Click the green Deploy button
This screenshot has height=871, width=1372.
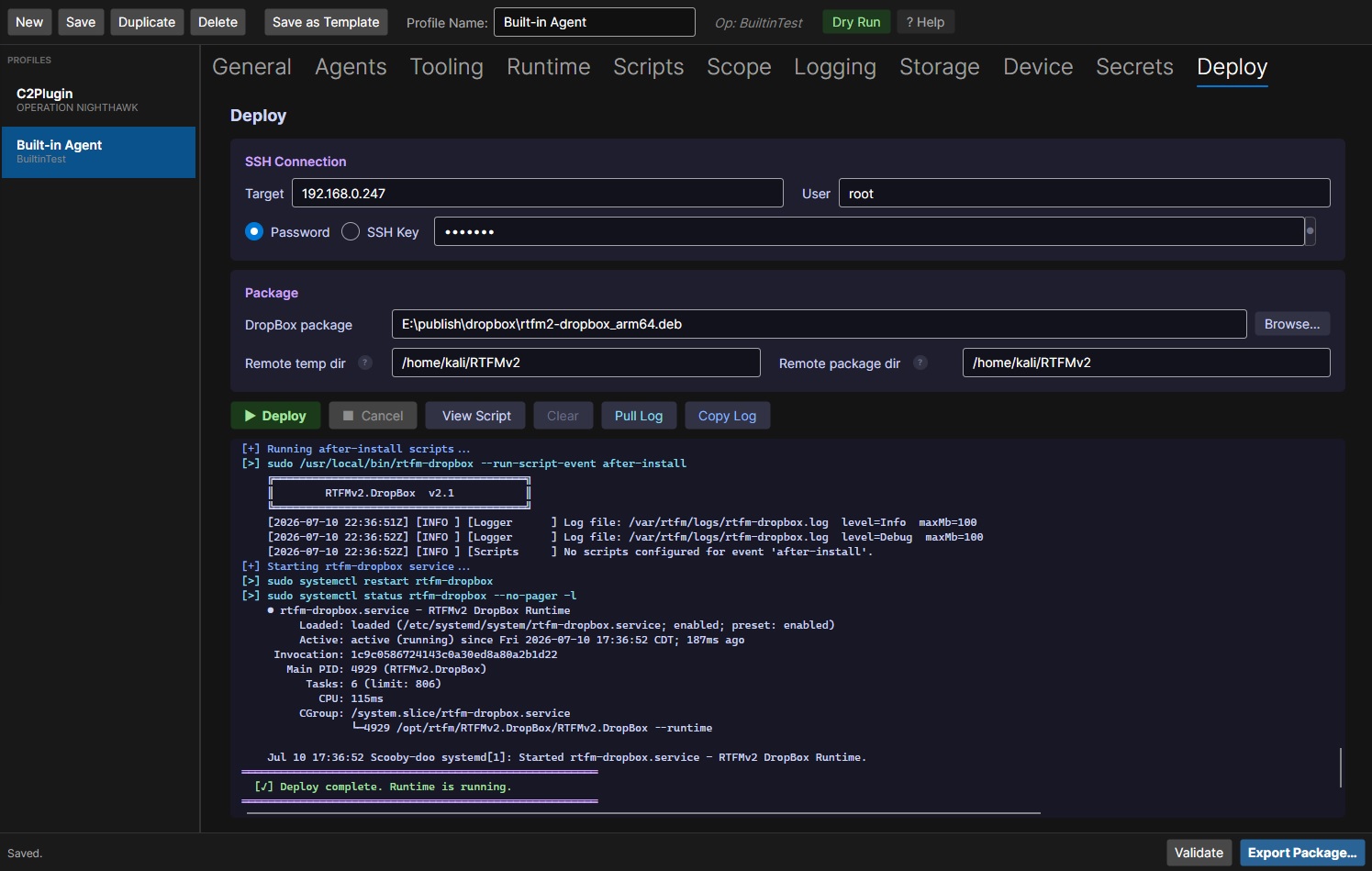[x=275, y=416]
